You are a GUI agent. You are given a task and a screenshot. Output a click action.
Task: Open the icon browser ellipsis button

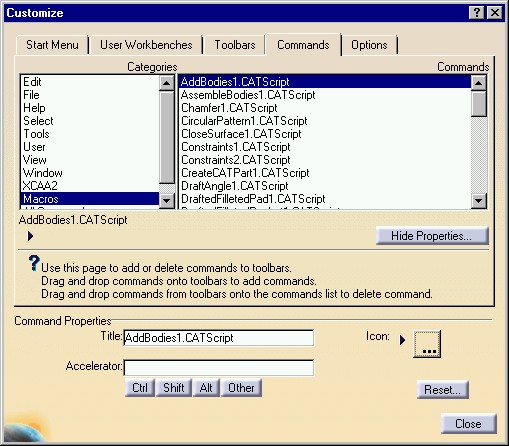pyautogui.click(x=427, y=344)
